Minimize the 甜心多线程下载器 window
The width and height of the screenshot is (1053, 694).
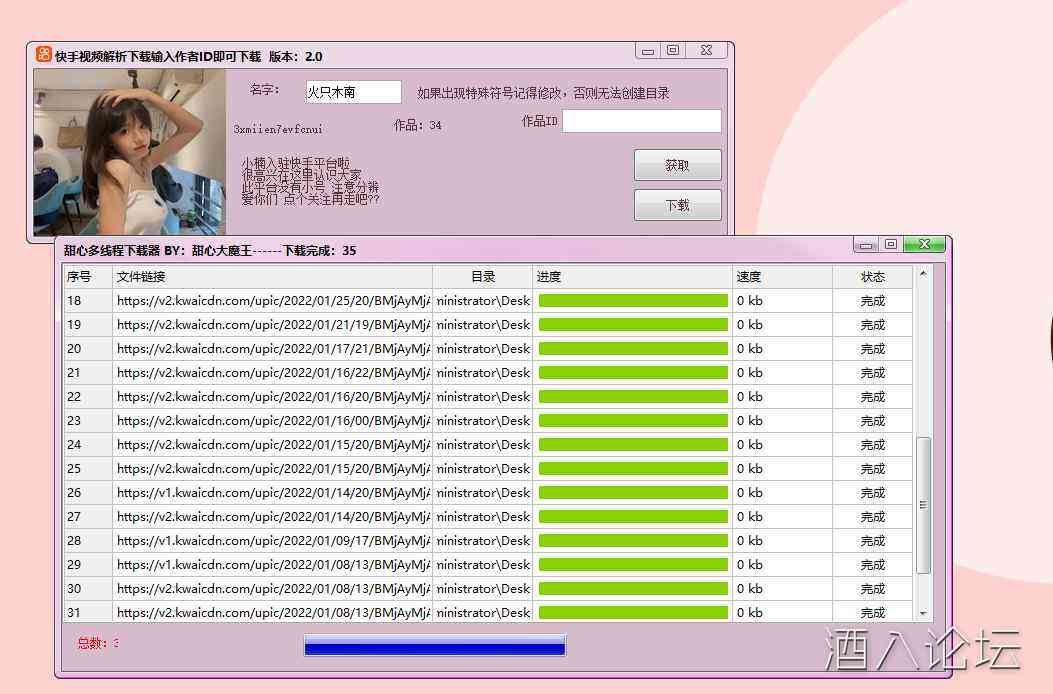tap(866, 245)
